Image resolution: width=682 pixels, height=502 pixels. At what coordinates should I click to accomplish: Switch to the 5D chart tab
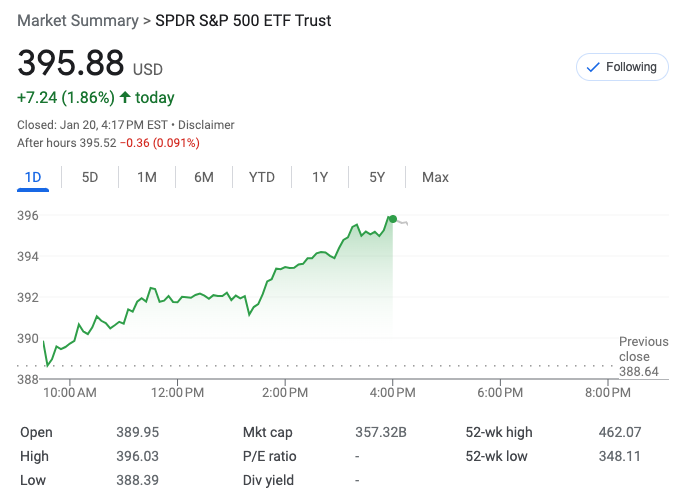pyautogui.click(x=90, y=177)
